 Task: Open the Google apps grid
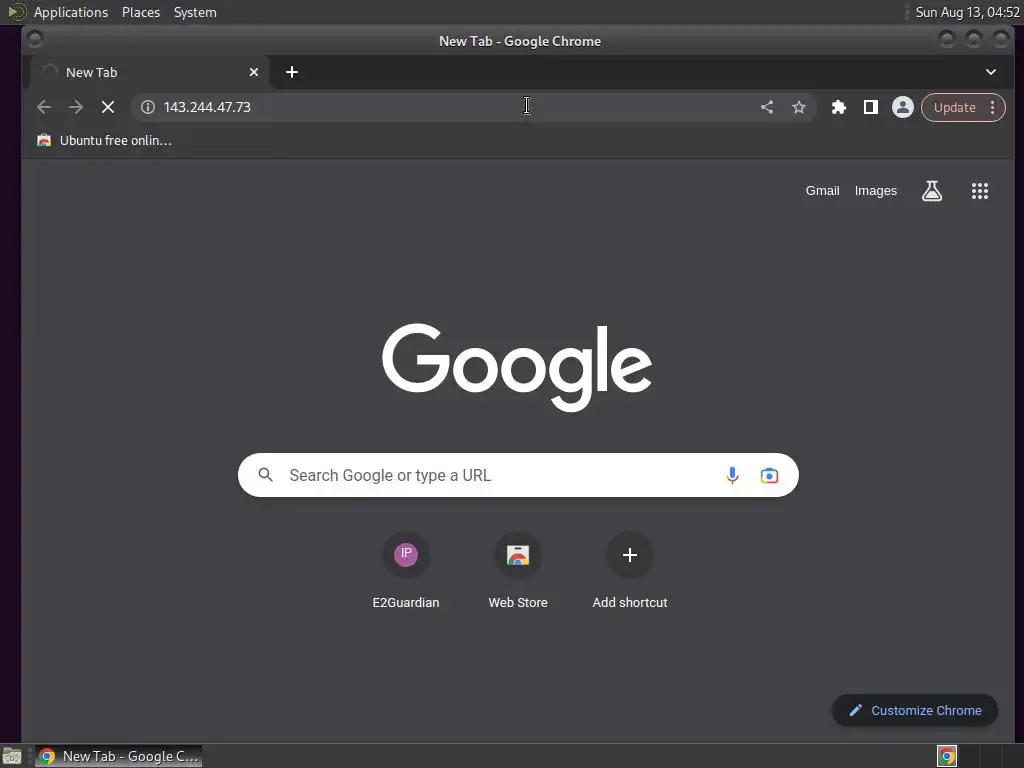980,191
